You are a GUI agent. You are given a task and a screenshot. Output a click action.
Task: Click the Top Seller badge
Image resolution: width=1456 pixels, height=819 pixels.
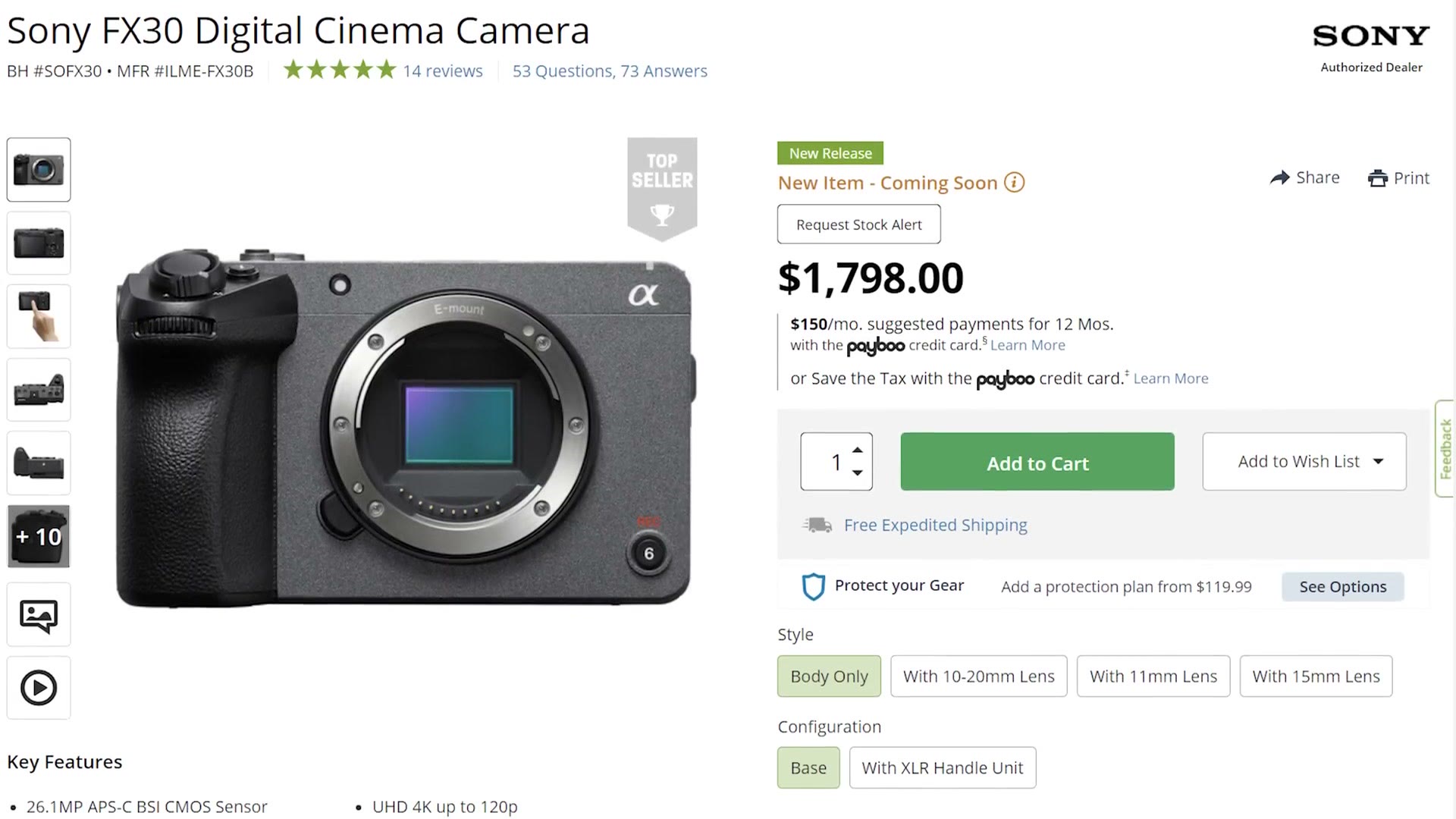[x=662, y=189]
